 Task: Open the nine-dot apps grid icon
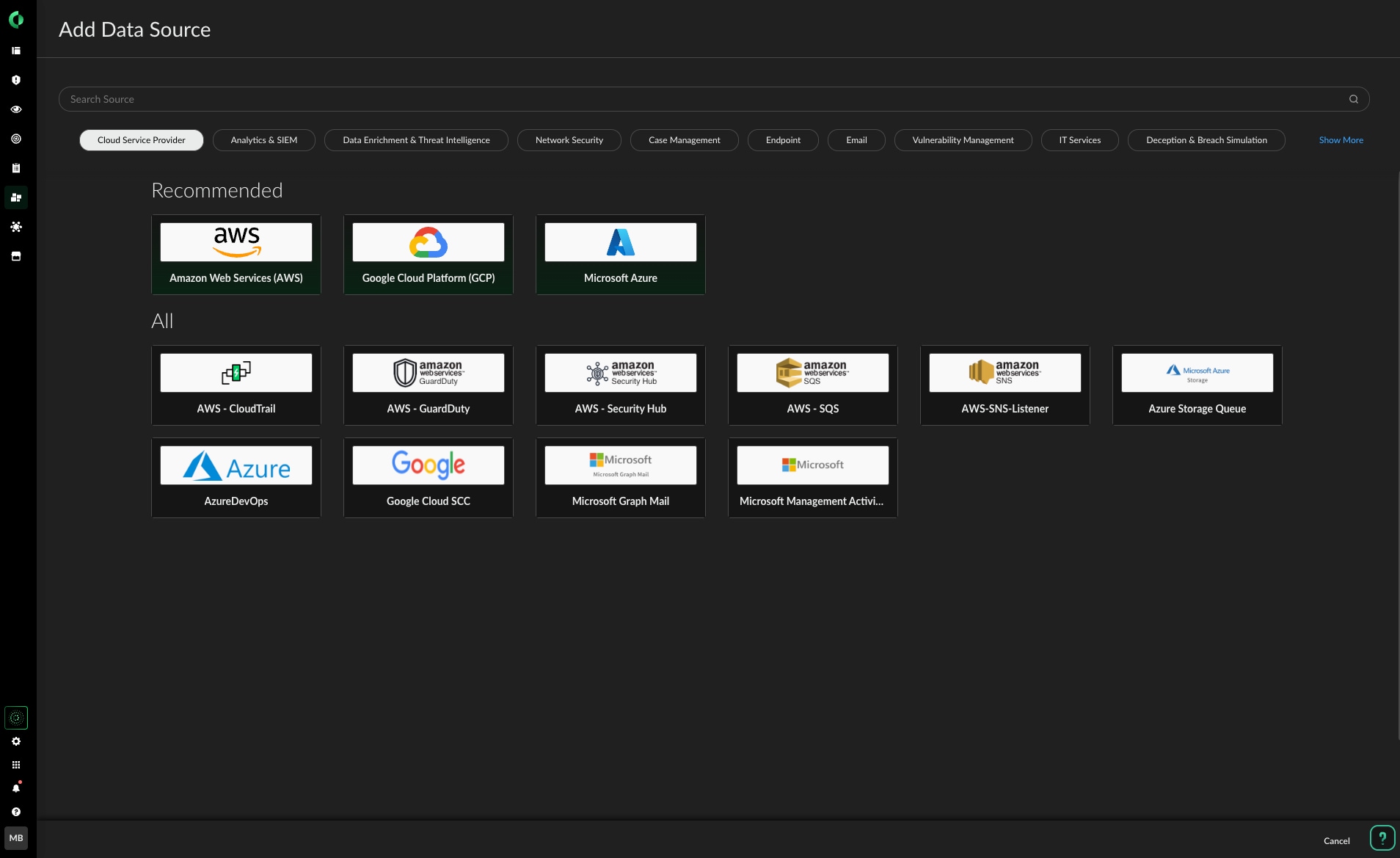coord(16,765)
